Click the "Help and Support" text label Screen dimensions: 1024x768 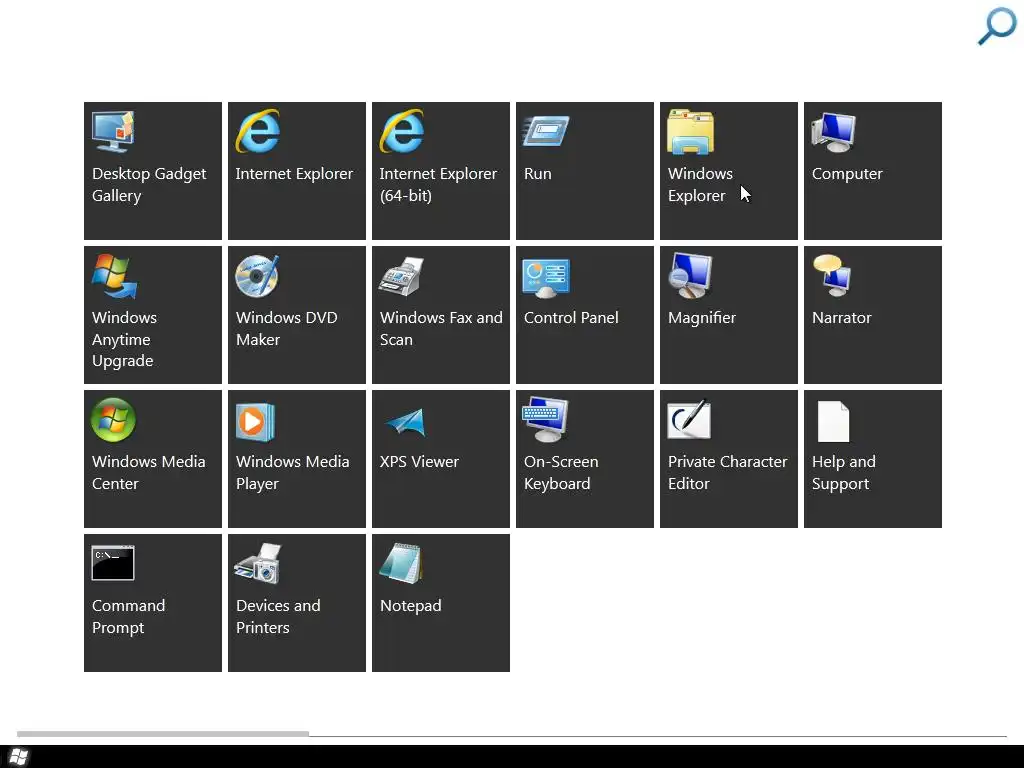(844, 473)
